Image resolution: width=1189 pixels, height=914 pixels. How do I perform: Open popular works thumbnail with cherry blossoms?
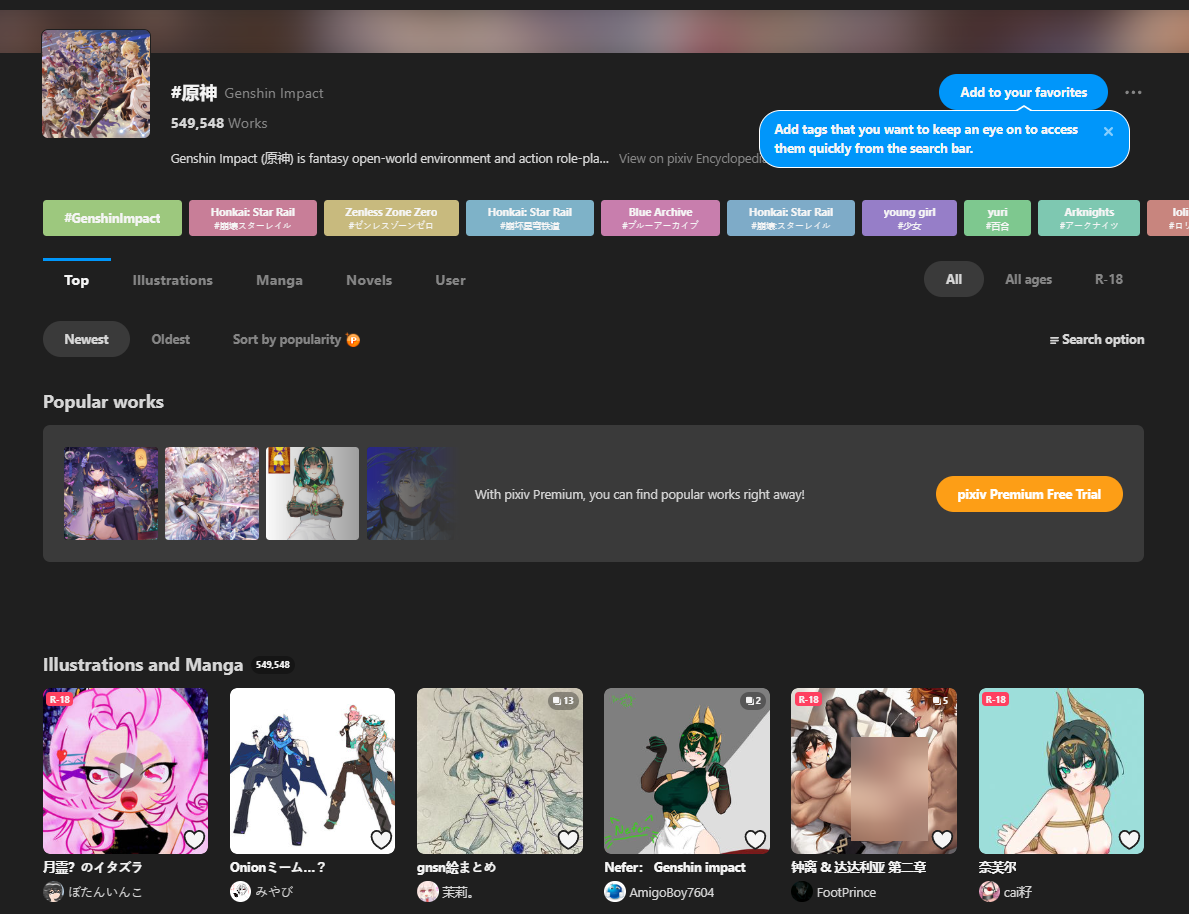(x=212, y=493)
